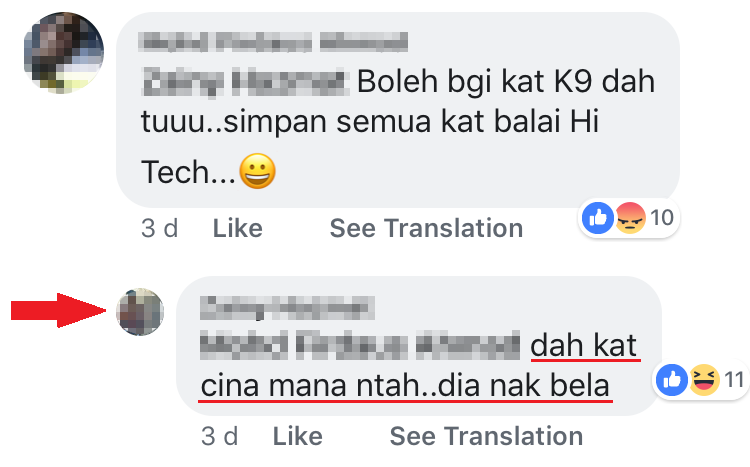The image size is (750, 467).
Task: Click the blurred author name of top comment
Action: pos(274,41)
